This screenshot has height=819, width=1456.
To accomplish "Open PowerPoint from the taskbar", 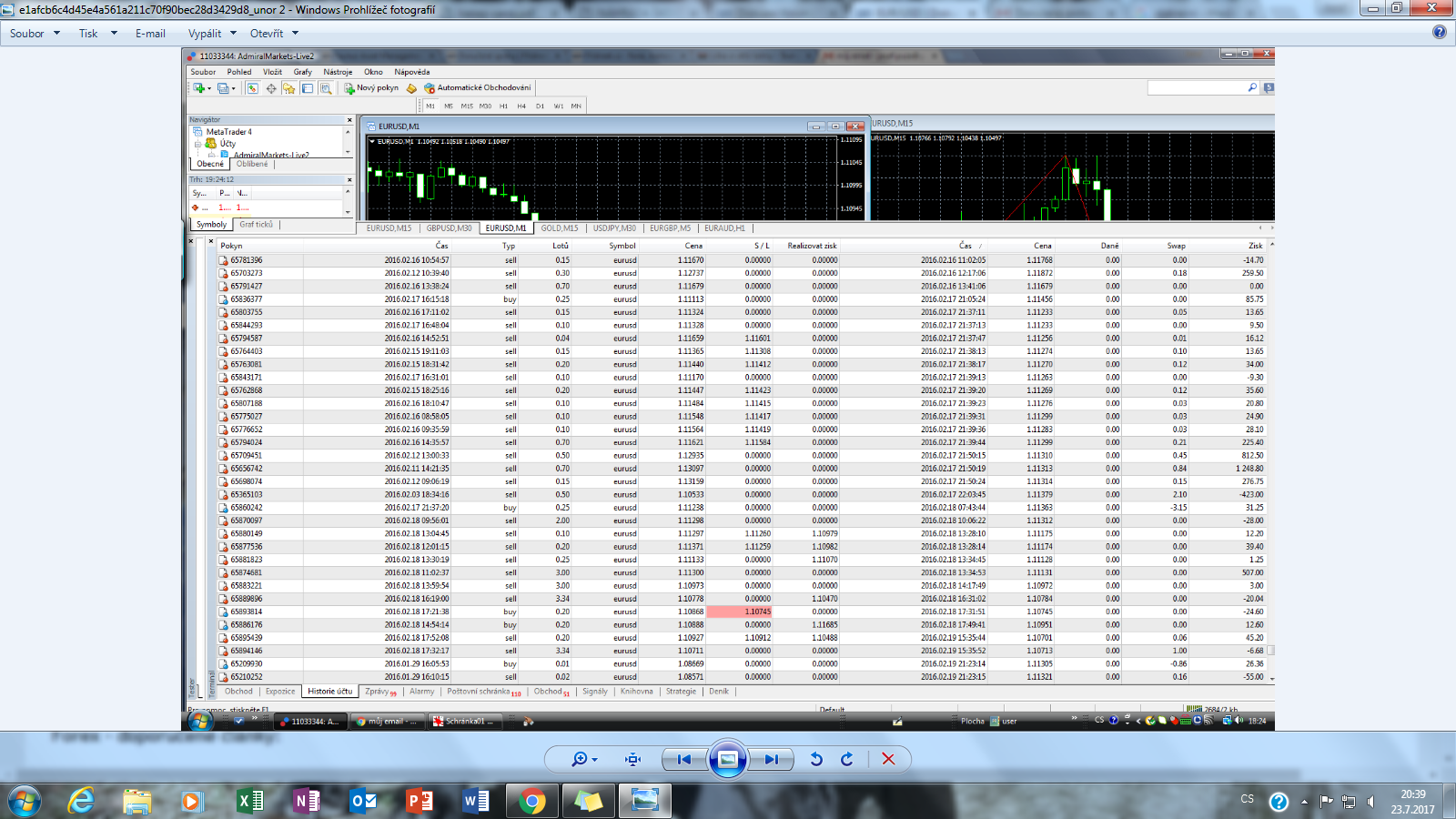I will (419, 801).
